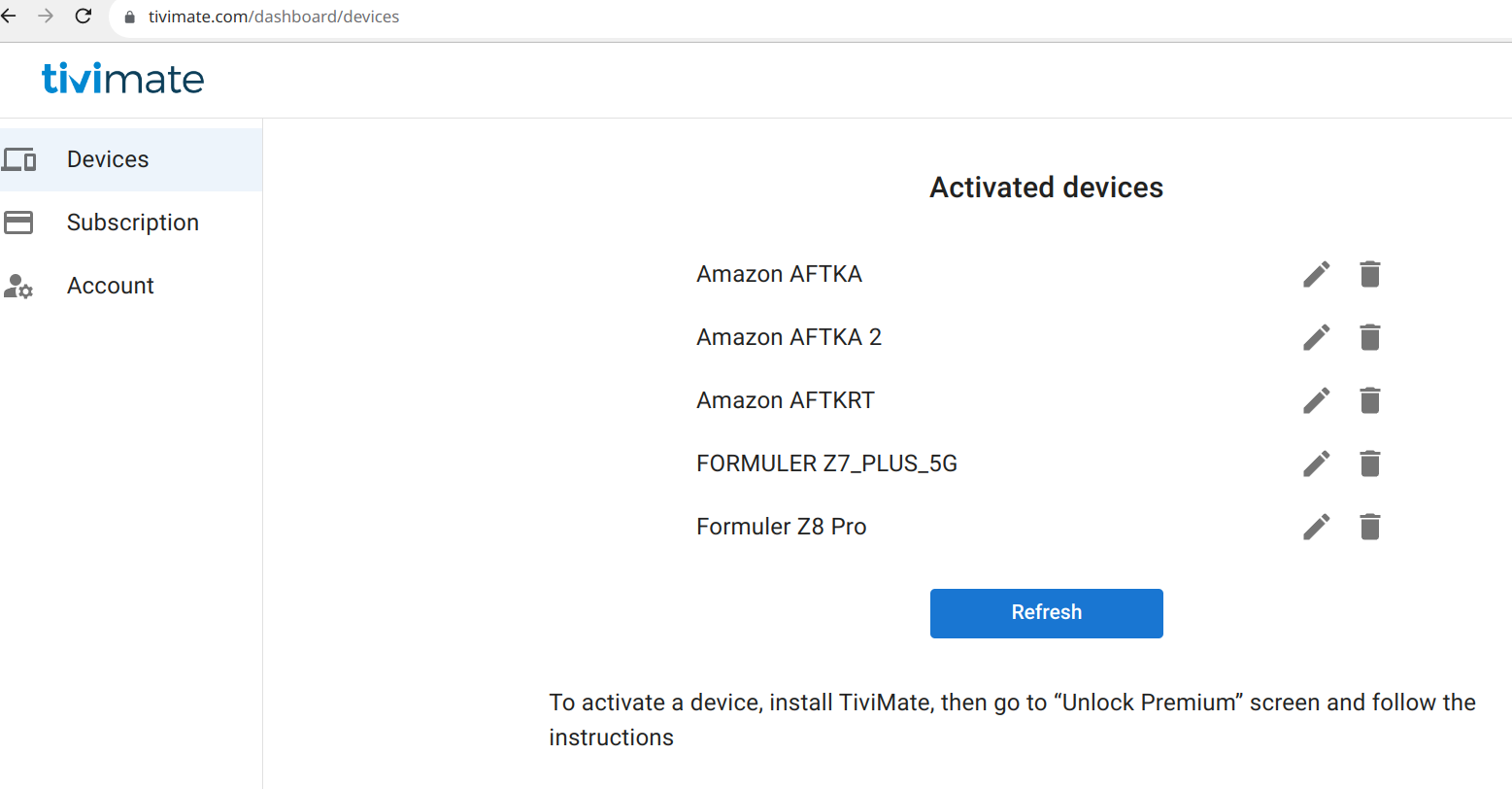
Task: Rename the Amazon AFTKRT device
Action: [x=1316, y=401]
